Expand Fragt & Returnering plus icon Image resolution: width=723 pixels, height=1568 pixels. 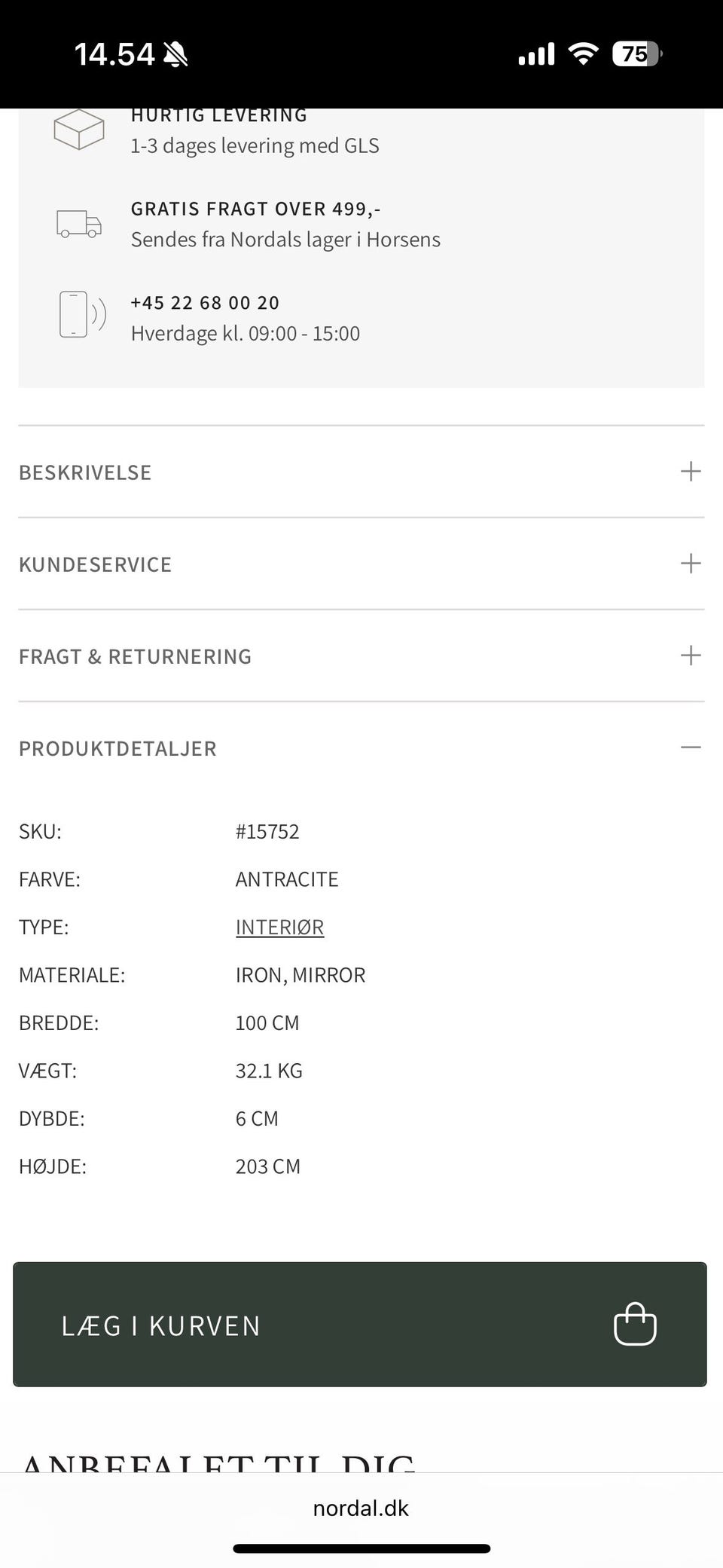(x=691, y=656)
